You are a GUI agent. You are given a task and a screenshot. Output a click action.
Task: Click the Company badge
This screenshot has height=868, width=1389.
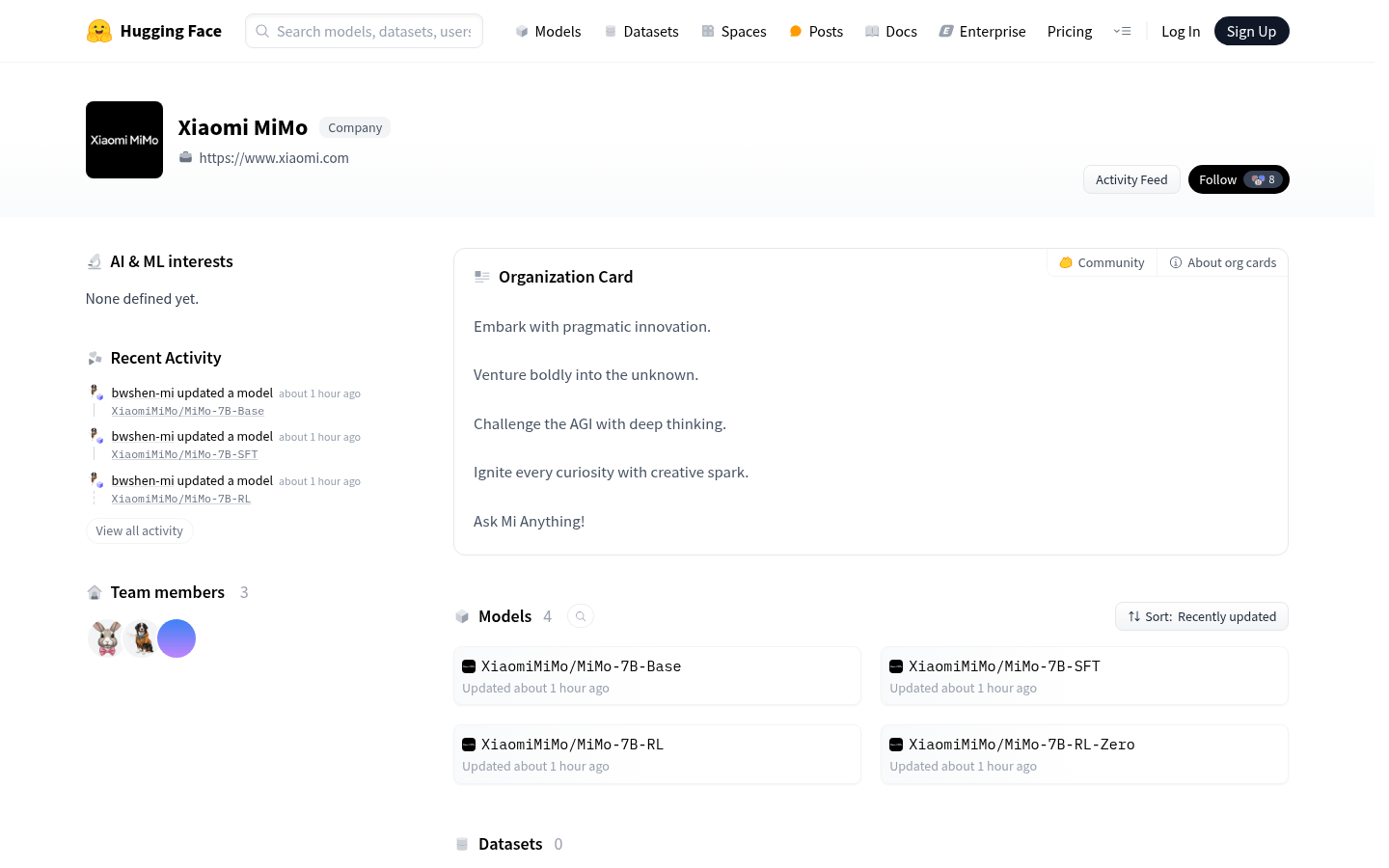click(355, 127)
